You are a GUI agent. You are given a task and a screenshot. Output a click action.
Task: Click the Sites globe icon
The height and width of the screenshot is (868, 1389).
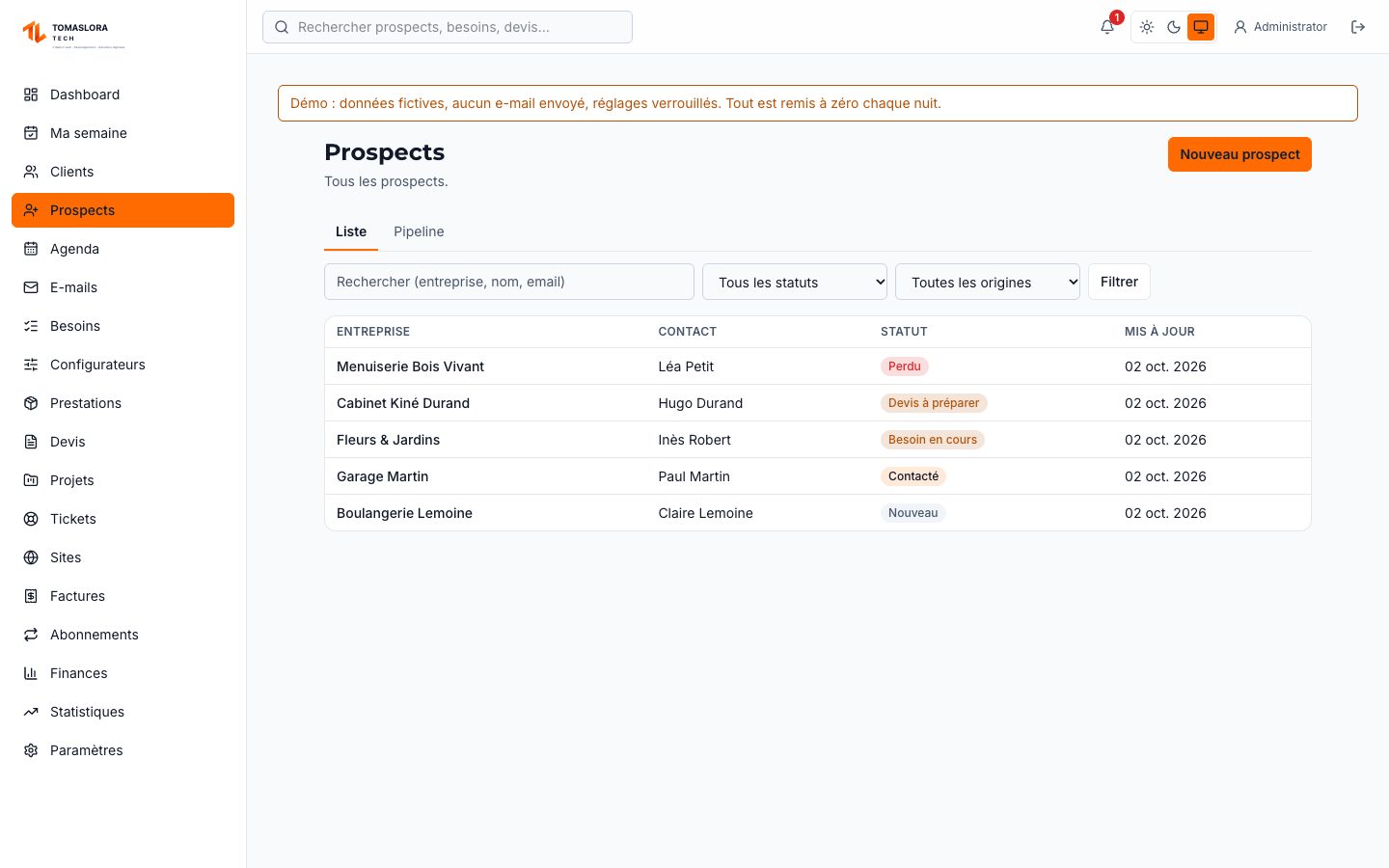(31, 557)
